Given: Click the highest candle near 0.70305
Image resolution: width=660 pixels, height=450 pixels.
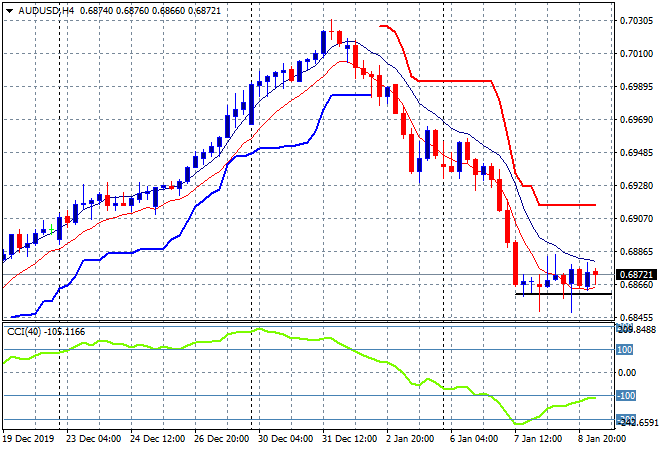Looking at the screenshot, I should pos(331,31).
